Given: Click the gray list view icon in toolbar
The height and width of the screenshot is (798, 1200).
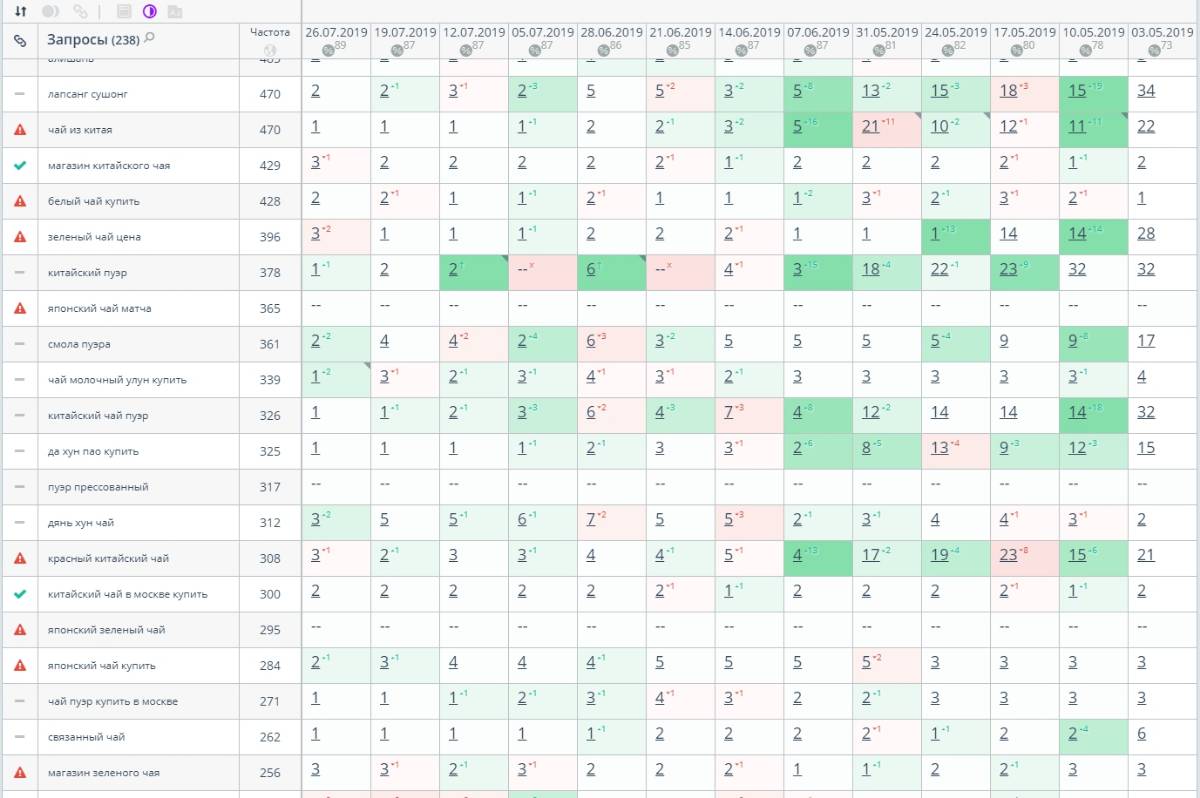Looking at the screenshot, I should coord(124,12).
